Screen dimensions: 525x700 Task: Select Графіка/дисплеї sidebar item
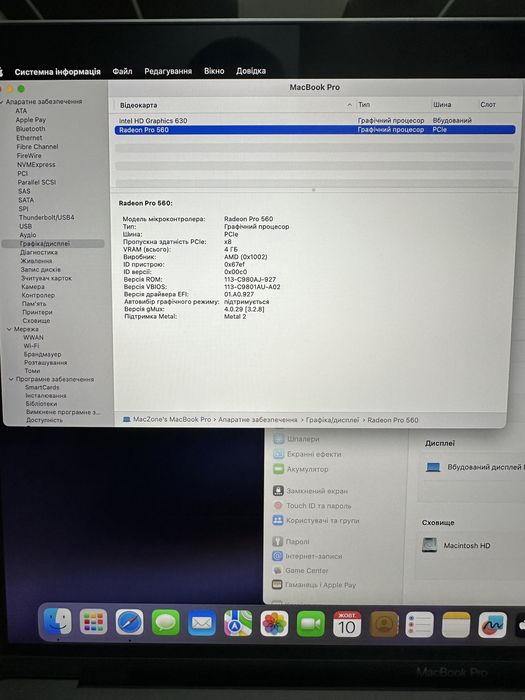tap(53, 244)
